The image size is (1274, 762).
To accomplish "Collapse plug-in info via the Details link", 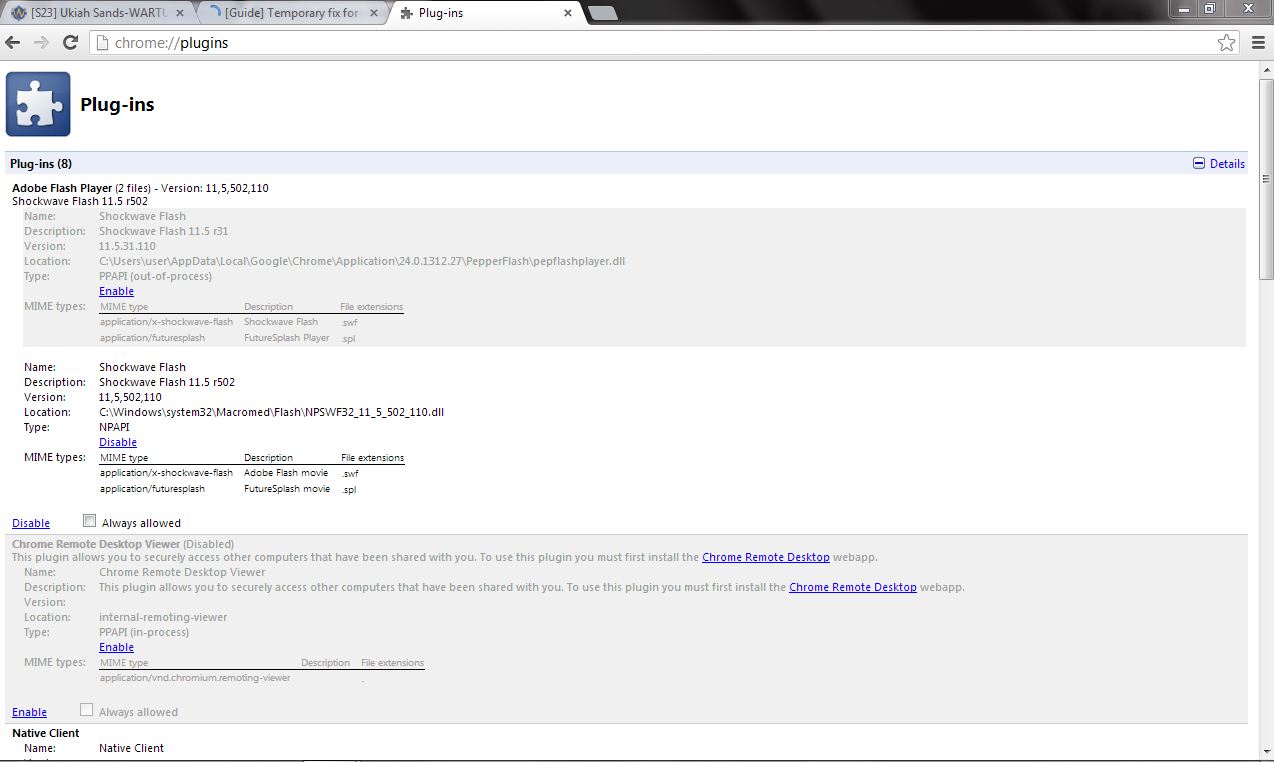I will [x=1227, y=164].
